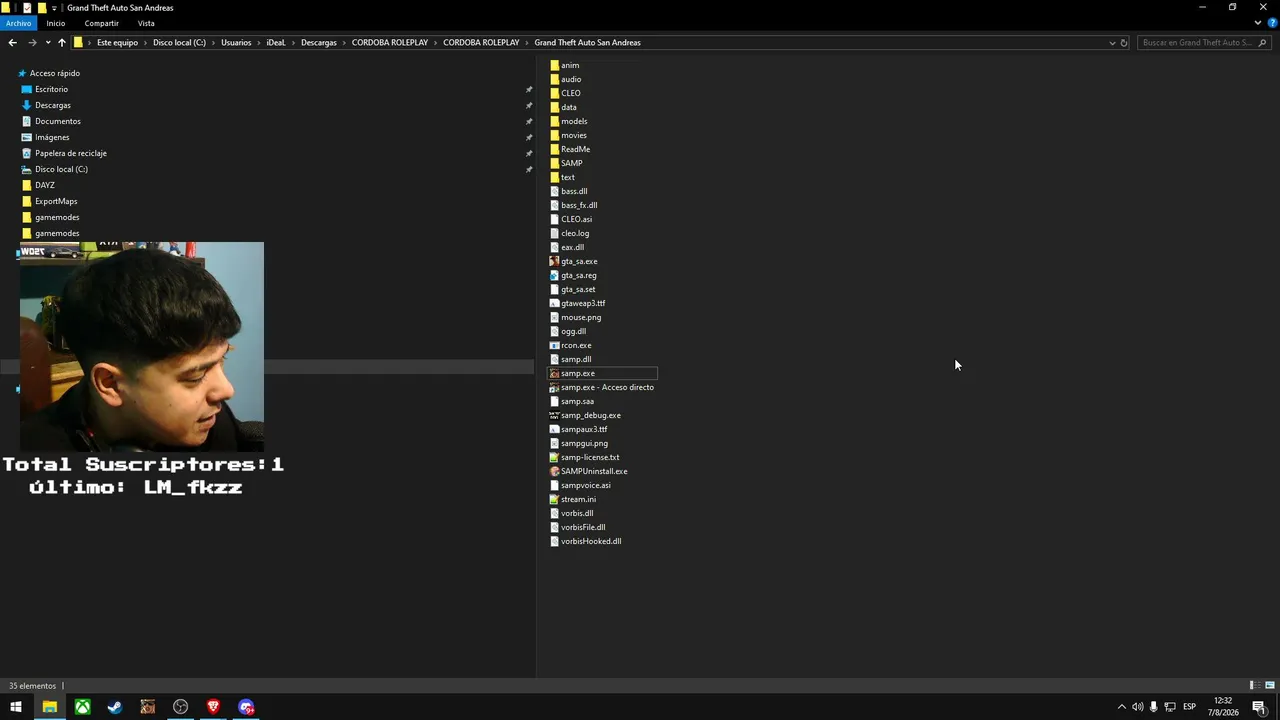Viewport: 1280px width, 720px height.
Task: Click the New folder icon in the title bar
Action: 41,7
